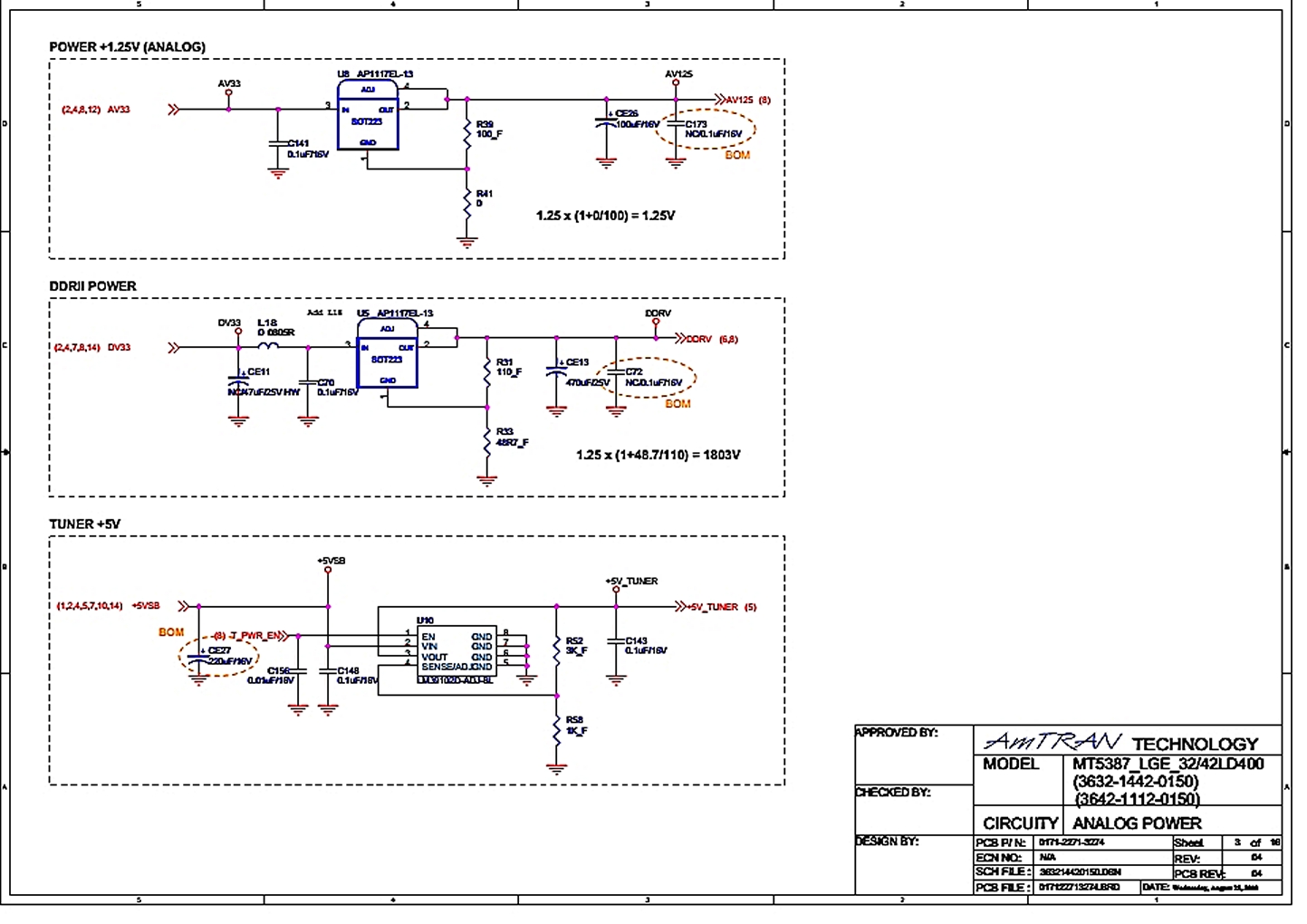Click the (1,2,4,5,7,10,14) +5VSB input port
Viewport: 1307px width, 924px height.
(x=122, y=606)
